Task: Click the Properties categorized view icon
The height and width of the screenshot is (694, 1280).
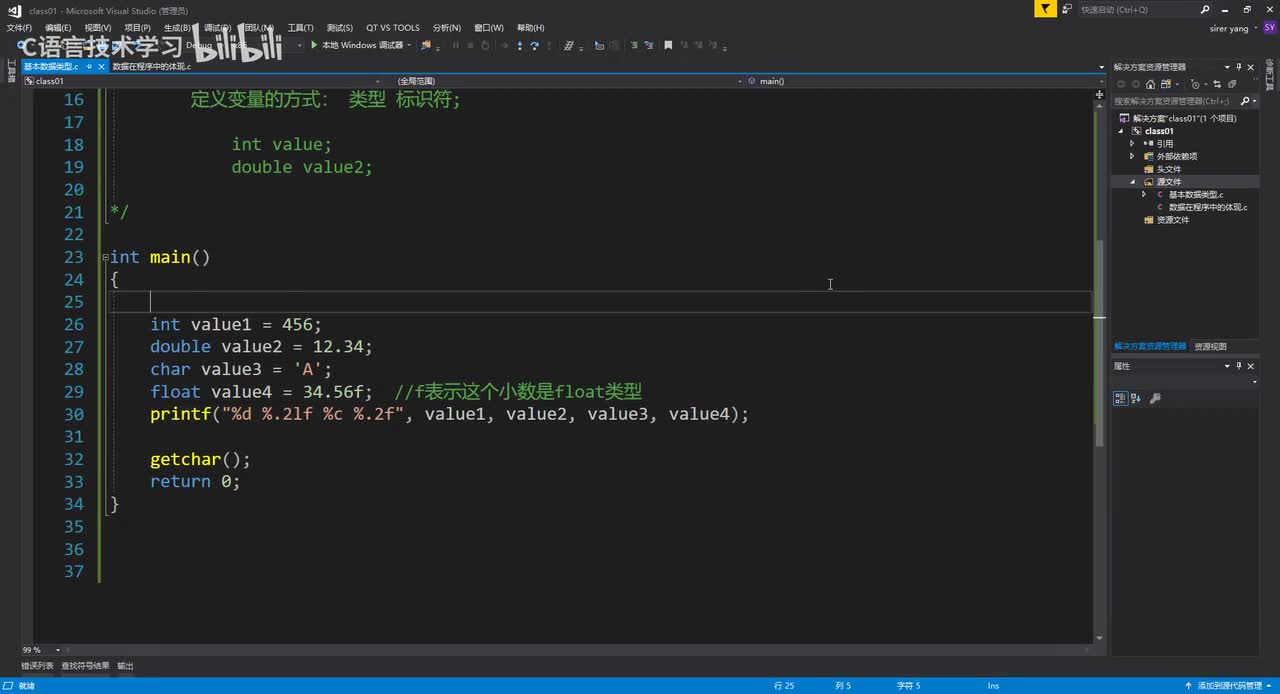Action: 1121,398
